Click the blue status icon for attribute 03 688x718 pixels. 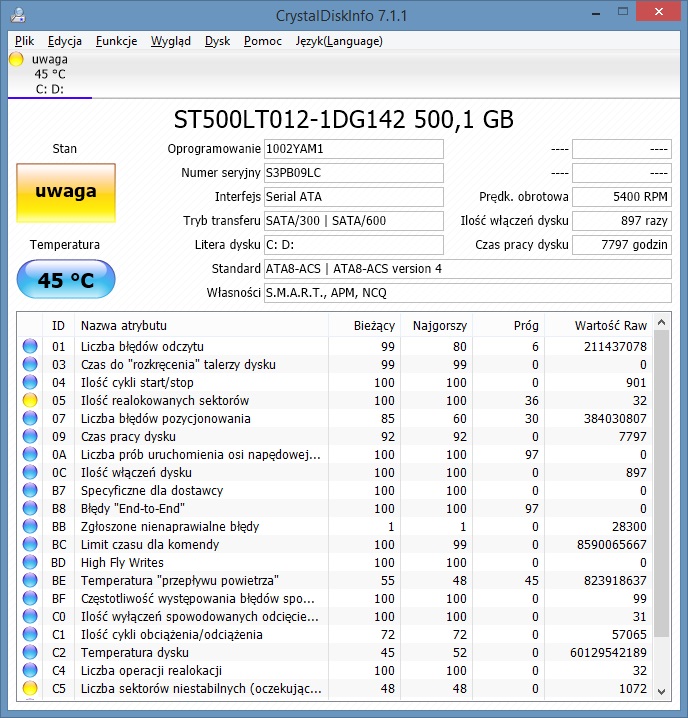(30, 364)
